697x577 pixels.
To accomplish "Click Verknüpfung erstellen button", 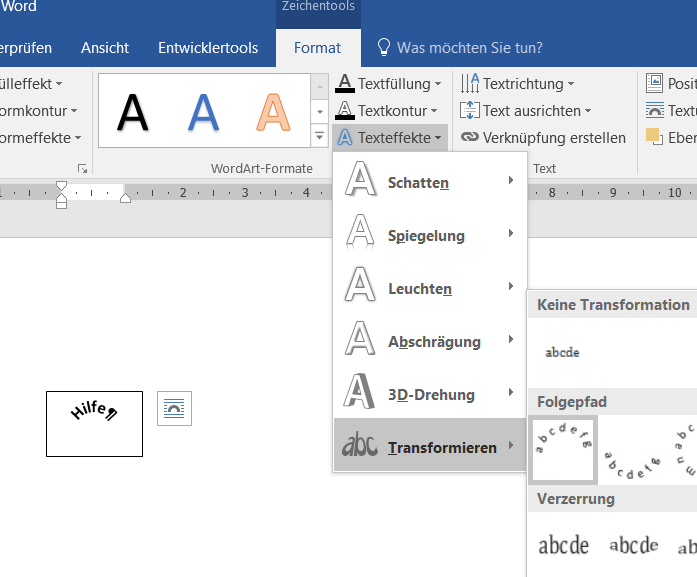I will tap(543, 138).
